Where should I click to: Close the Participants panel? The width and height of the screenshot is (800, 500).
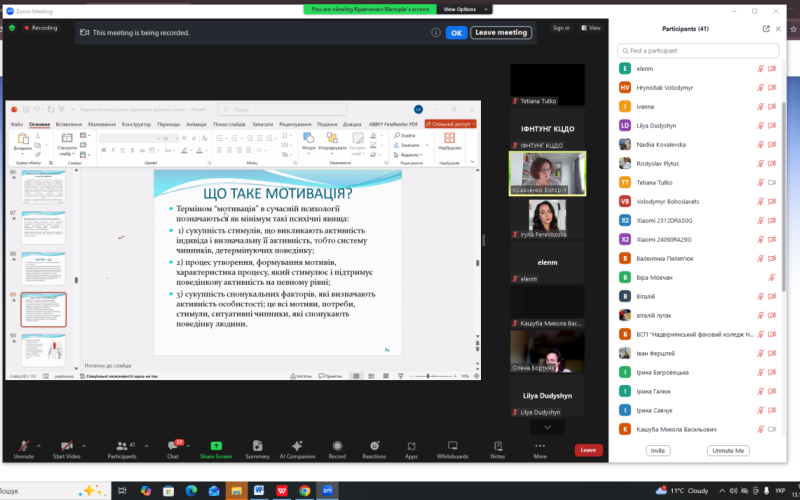click(x=778, y=29)
